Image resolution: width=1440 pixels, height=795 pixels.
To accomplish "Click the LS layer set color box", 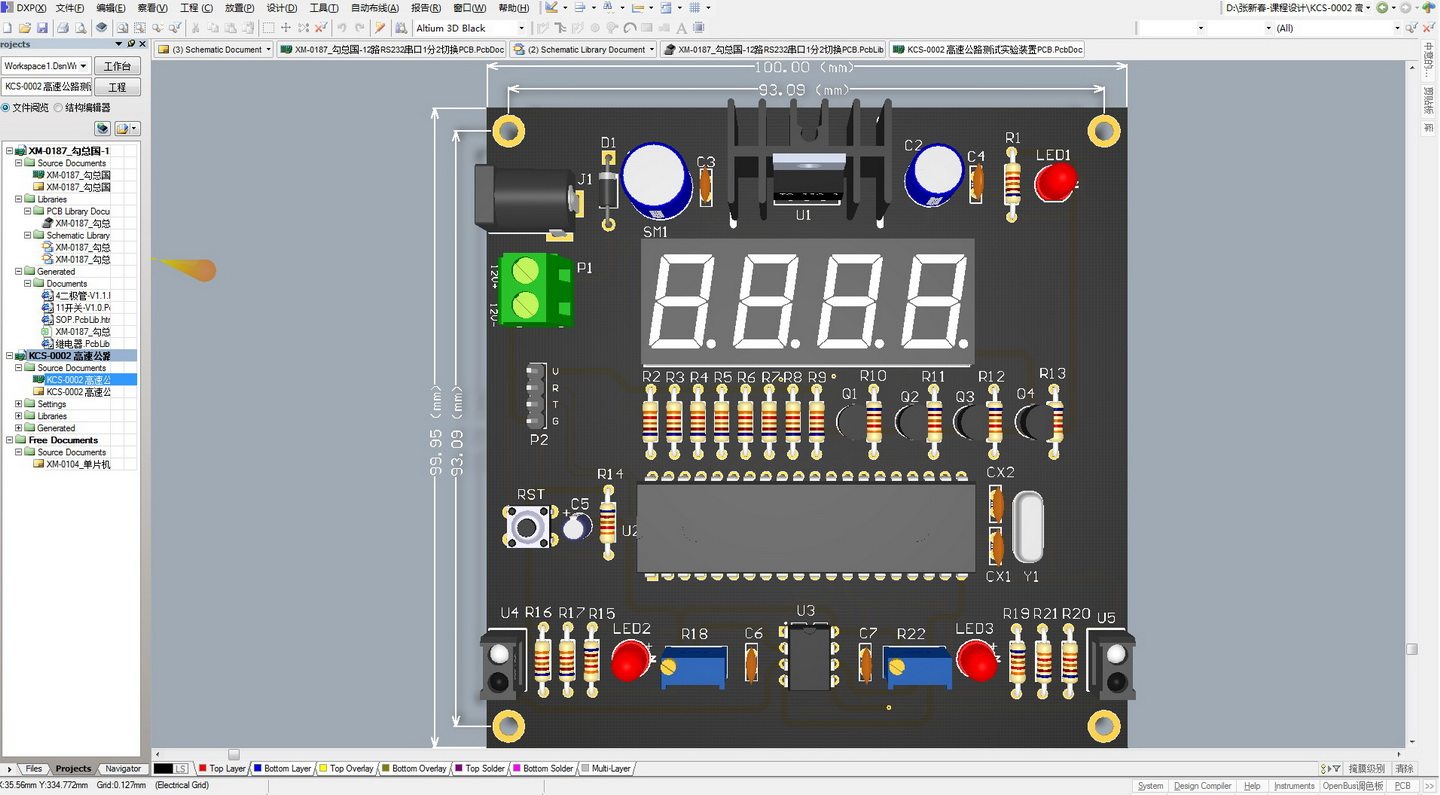I will coord(171,769).
